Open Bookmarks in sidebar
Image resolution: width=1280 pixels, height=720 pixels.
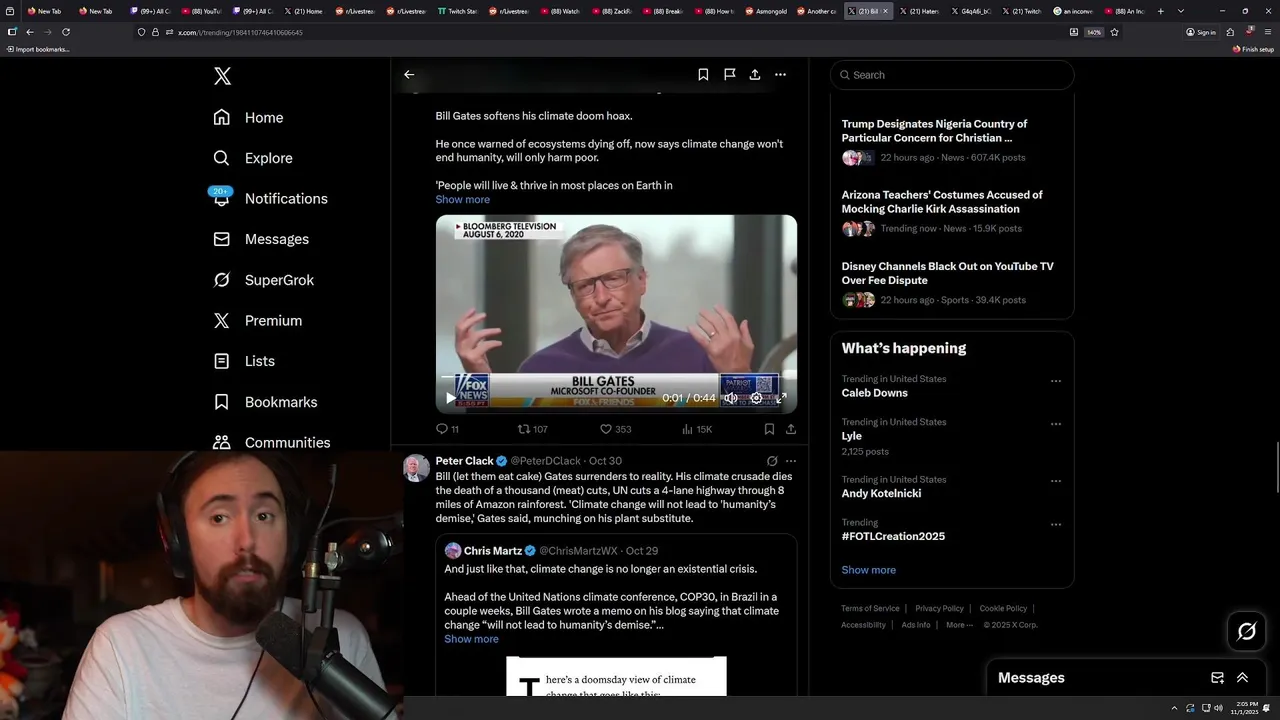[x=265, y=402]
